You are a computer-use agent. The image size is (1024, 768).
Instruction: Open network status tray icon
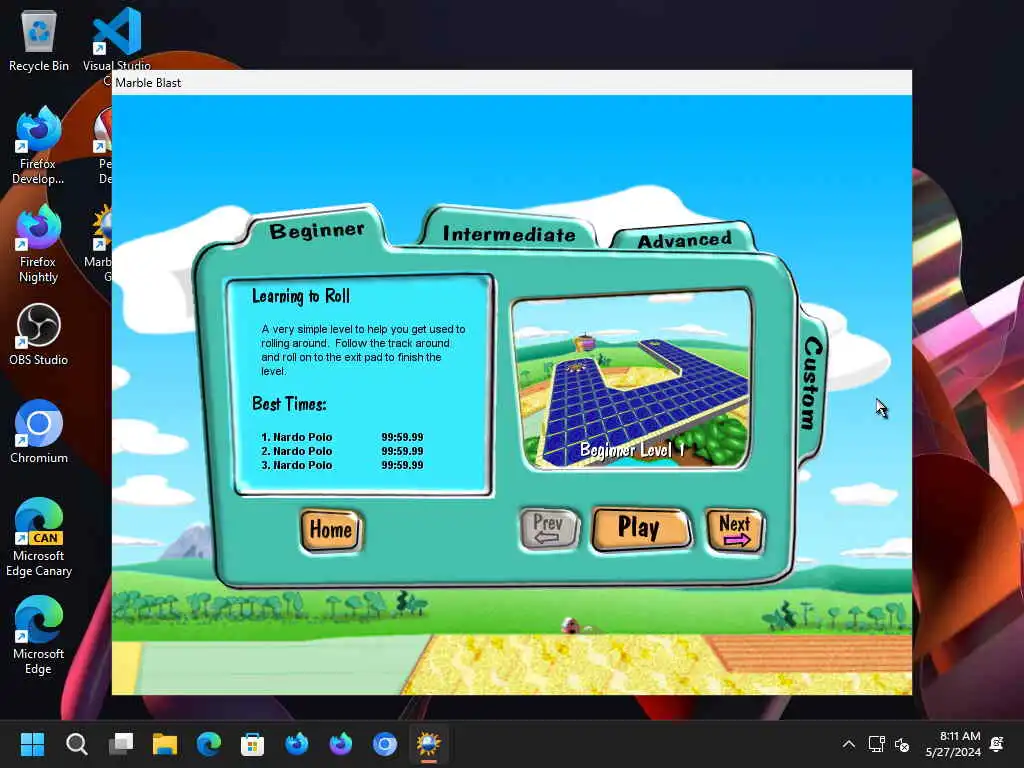pyautogui.click(x=876, y=744)
